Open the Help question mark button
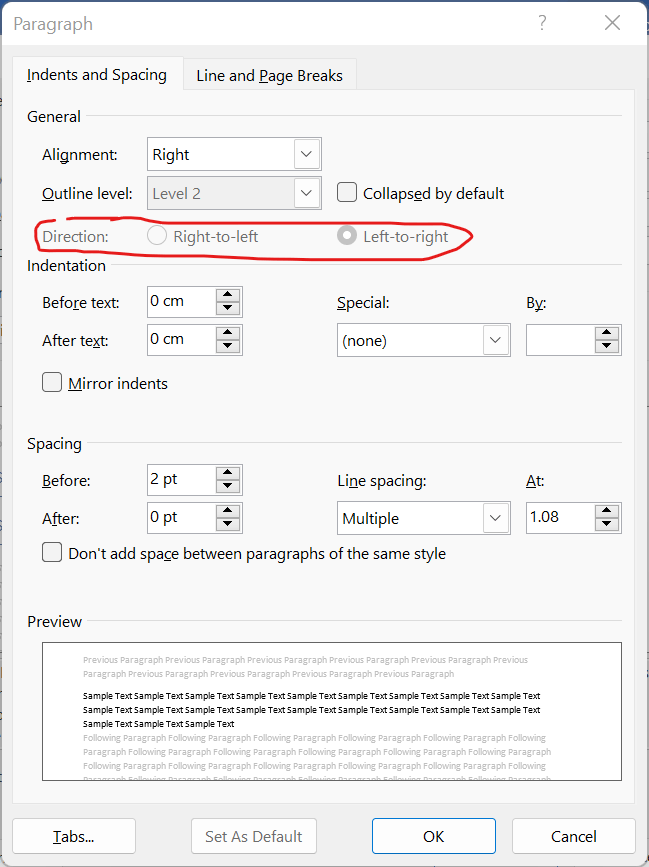The width and height of the screenshot is (649, 867). point(542,23)
